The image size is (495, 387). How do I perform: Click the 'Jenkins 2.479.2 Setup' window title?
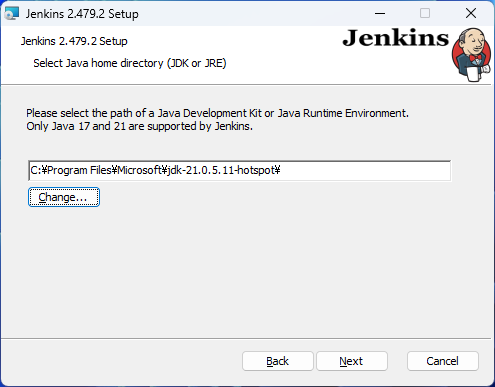[x=82, y=14]
